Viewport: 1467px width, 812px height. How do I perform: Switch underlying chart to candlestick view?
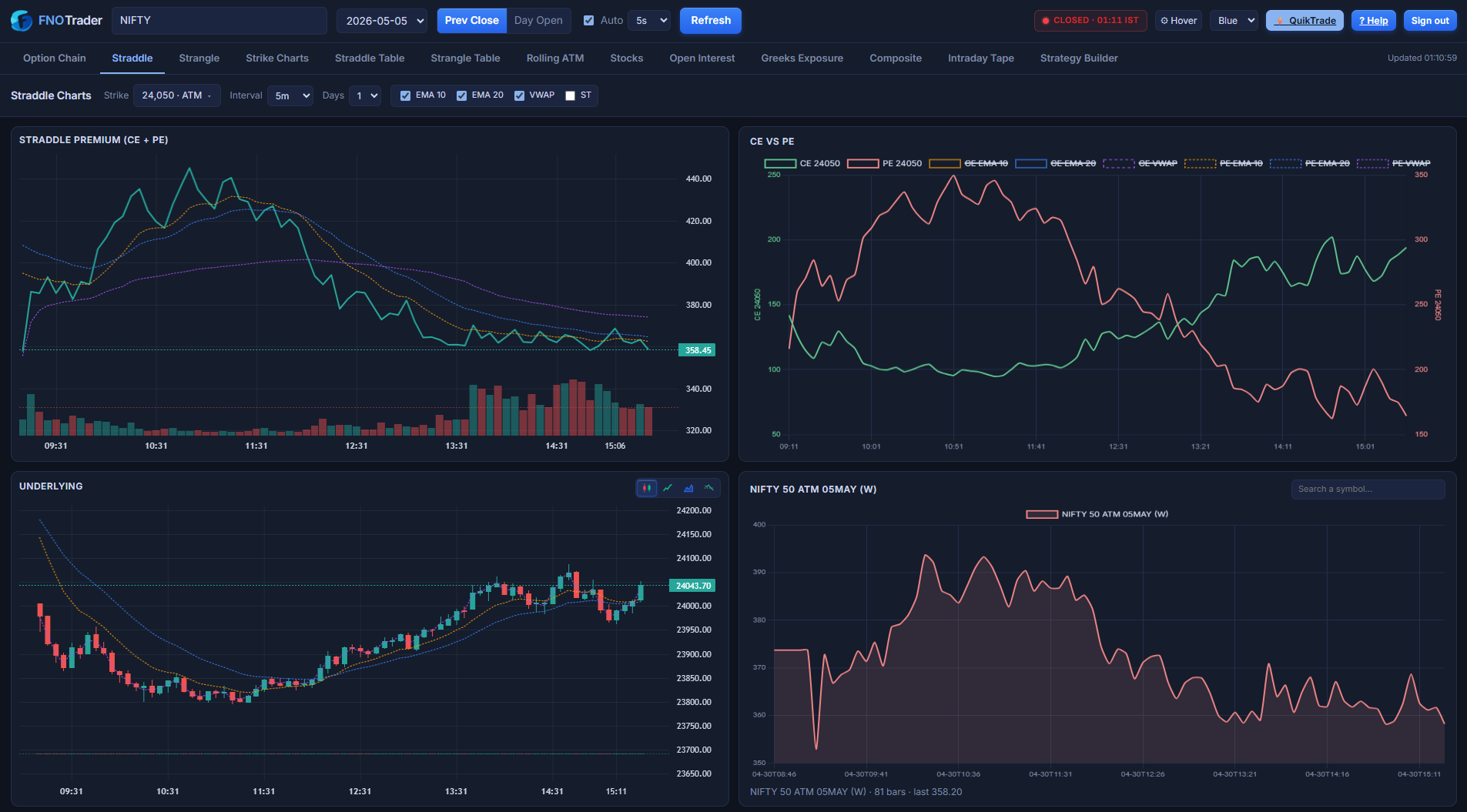[x=647, y=488]
